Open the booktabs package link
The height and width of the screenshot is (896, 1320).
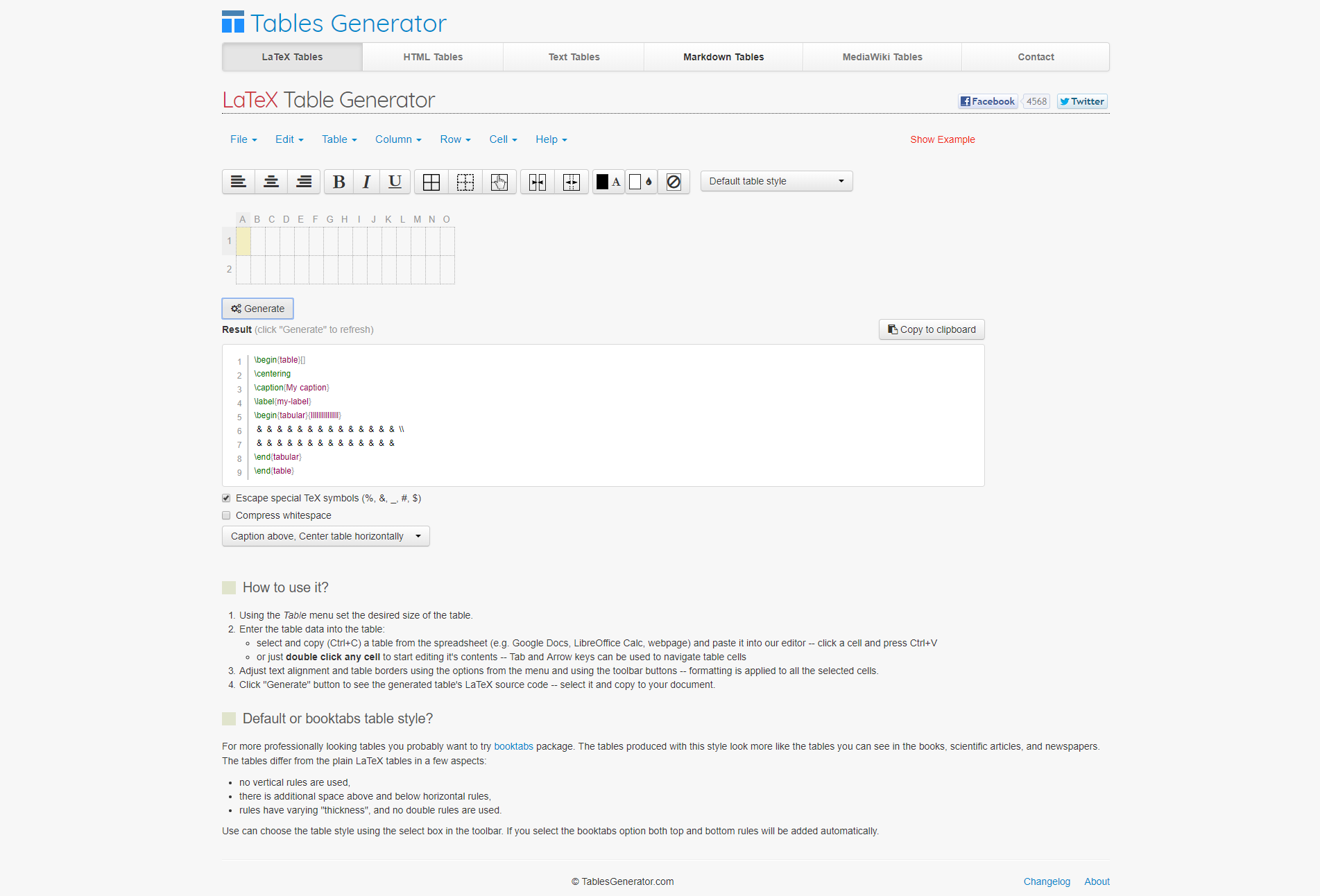pyautogui.click(x=513, y=746)
